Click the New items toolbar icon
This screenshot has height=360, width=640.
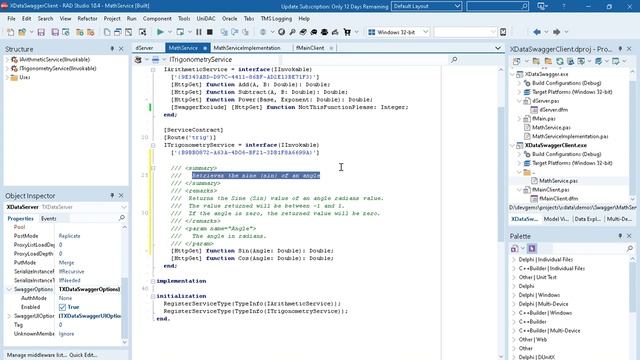pos(11,32)
